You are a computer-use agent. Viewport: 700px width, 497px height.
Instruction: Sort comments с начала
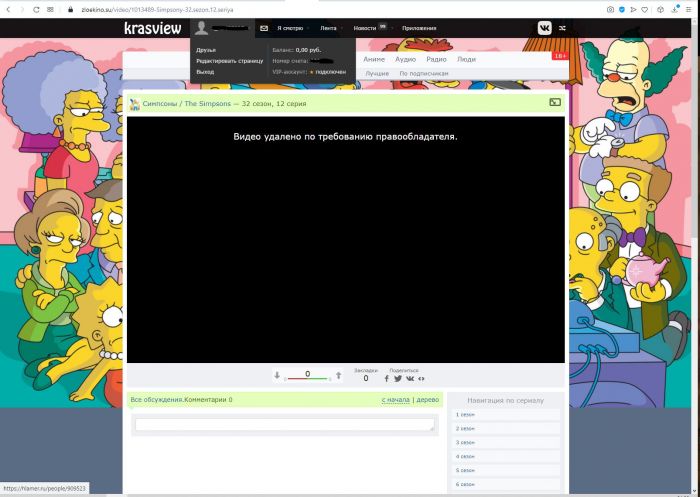click(x=396, y=400)
